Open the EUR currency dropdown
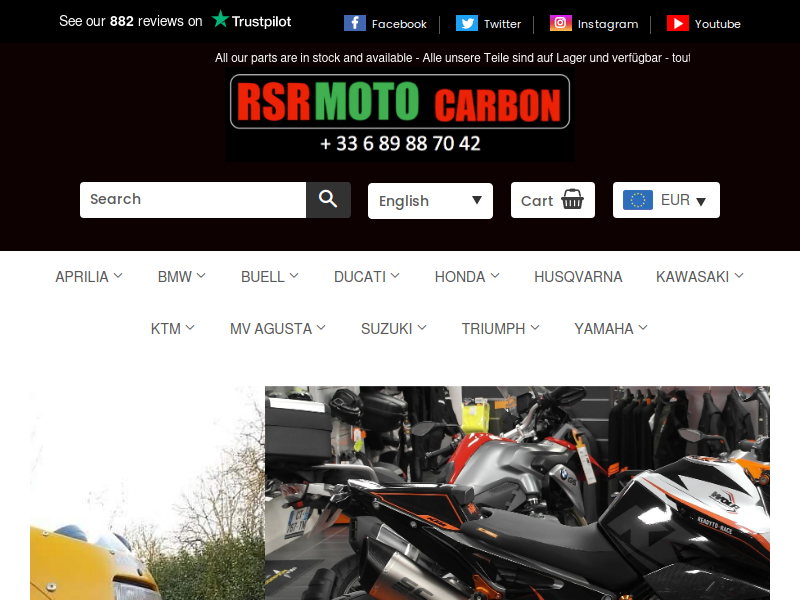800x600 pixels. [x=666, y=200]
